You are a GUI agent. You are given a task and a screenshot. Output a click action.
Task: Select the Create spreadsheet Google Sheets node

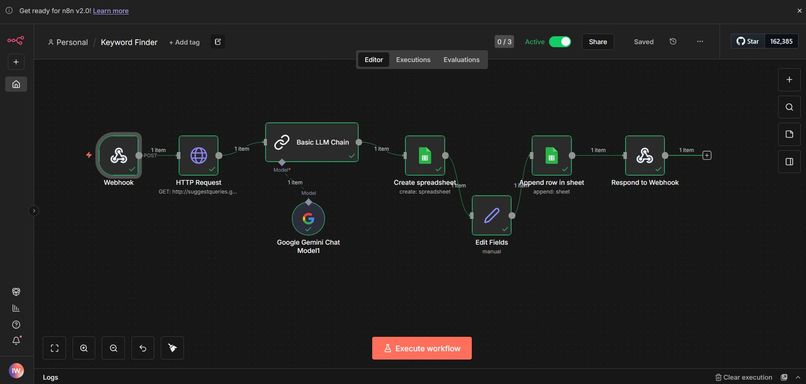[425, 155]
